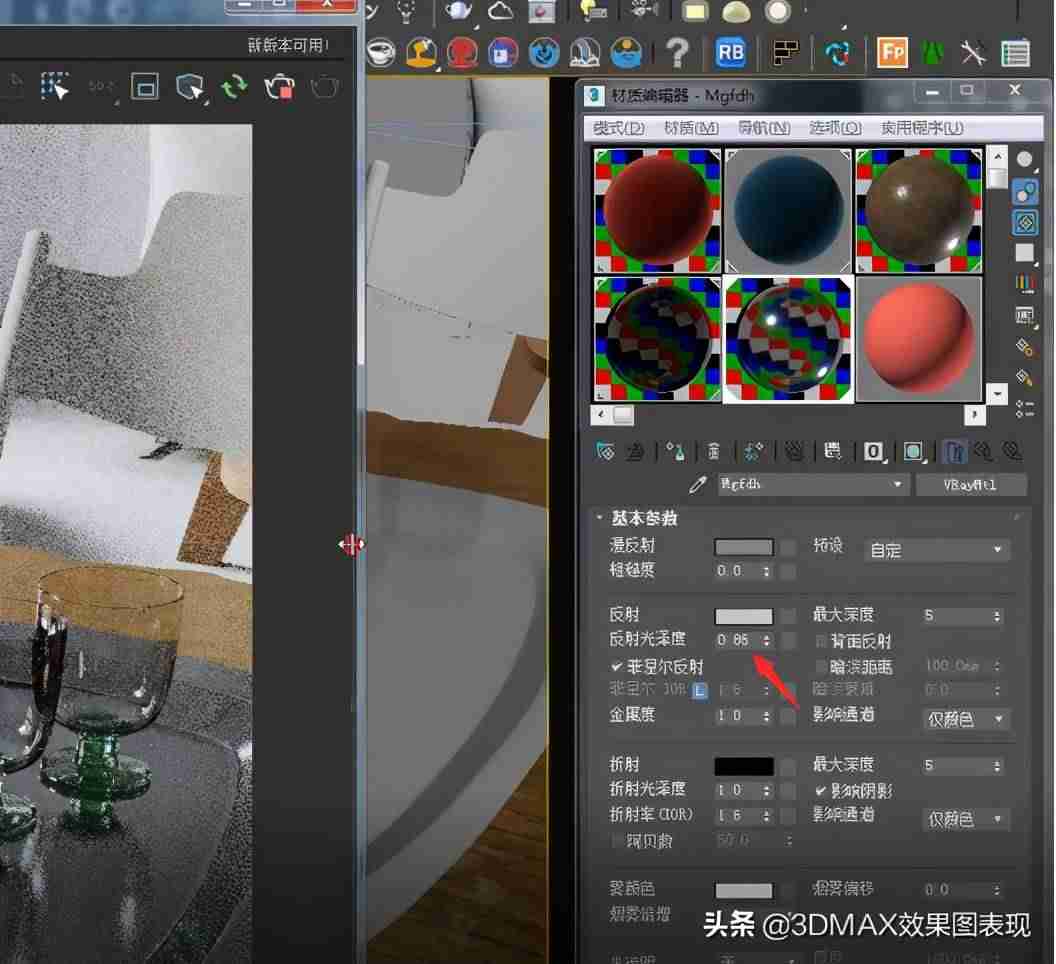Click the orange paint bucket toolbar icon
Viewport: 1056px width, 964px height.
click(x=422, y=53)
